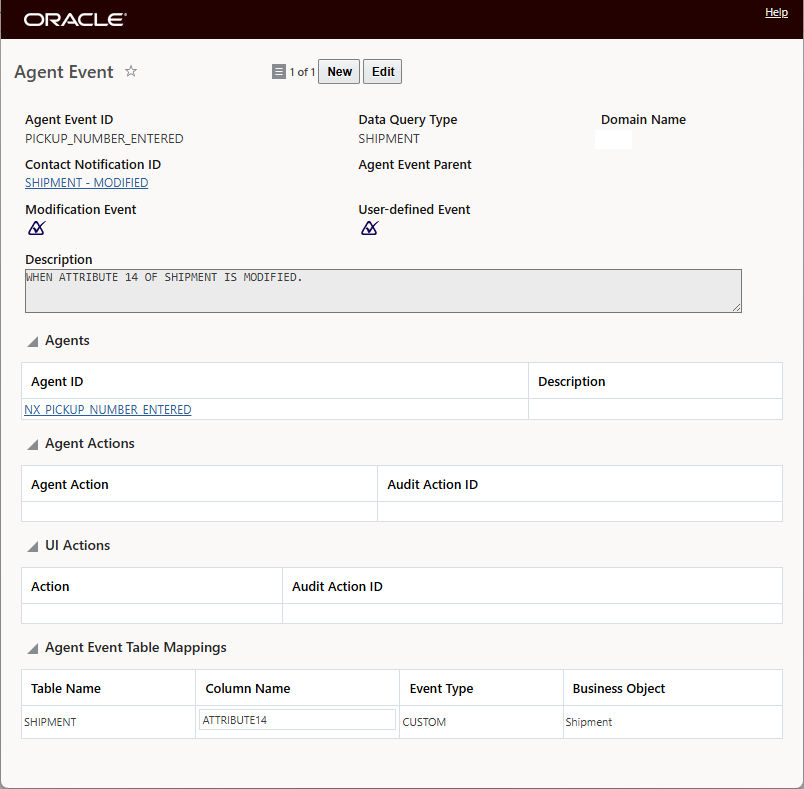Viewport: 804px width, 789px height.
Task: Collapse the Agents section
Action: tap(33, 341)
